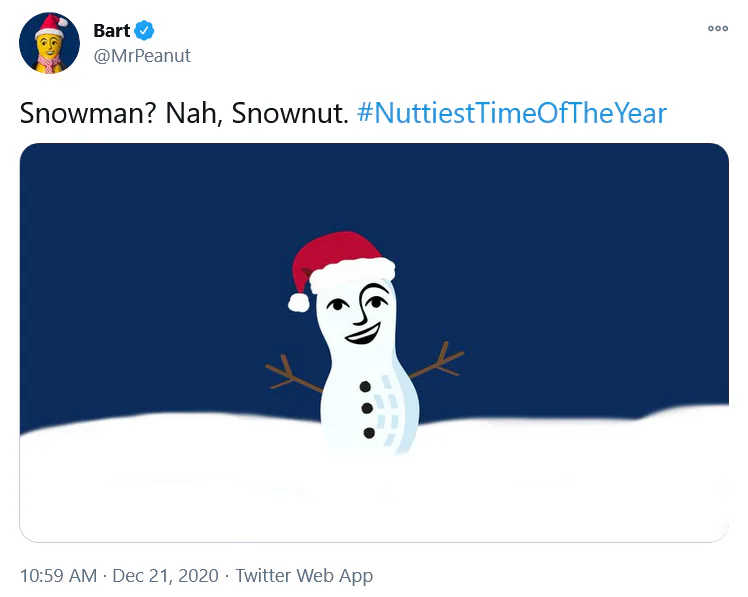Click the top black button on the snownut
The width and height of the screenshot is (748, 597).
click(366, 386)
